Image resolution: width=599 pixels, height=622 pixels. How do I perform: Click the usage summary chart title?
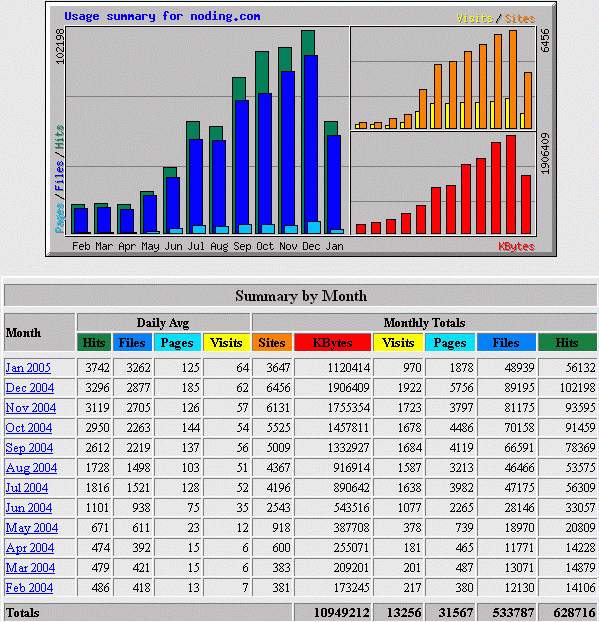pyautogui.click(x=162, y=16)
